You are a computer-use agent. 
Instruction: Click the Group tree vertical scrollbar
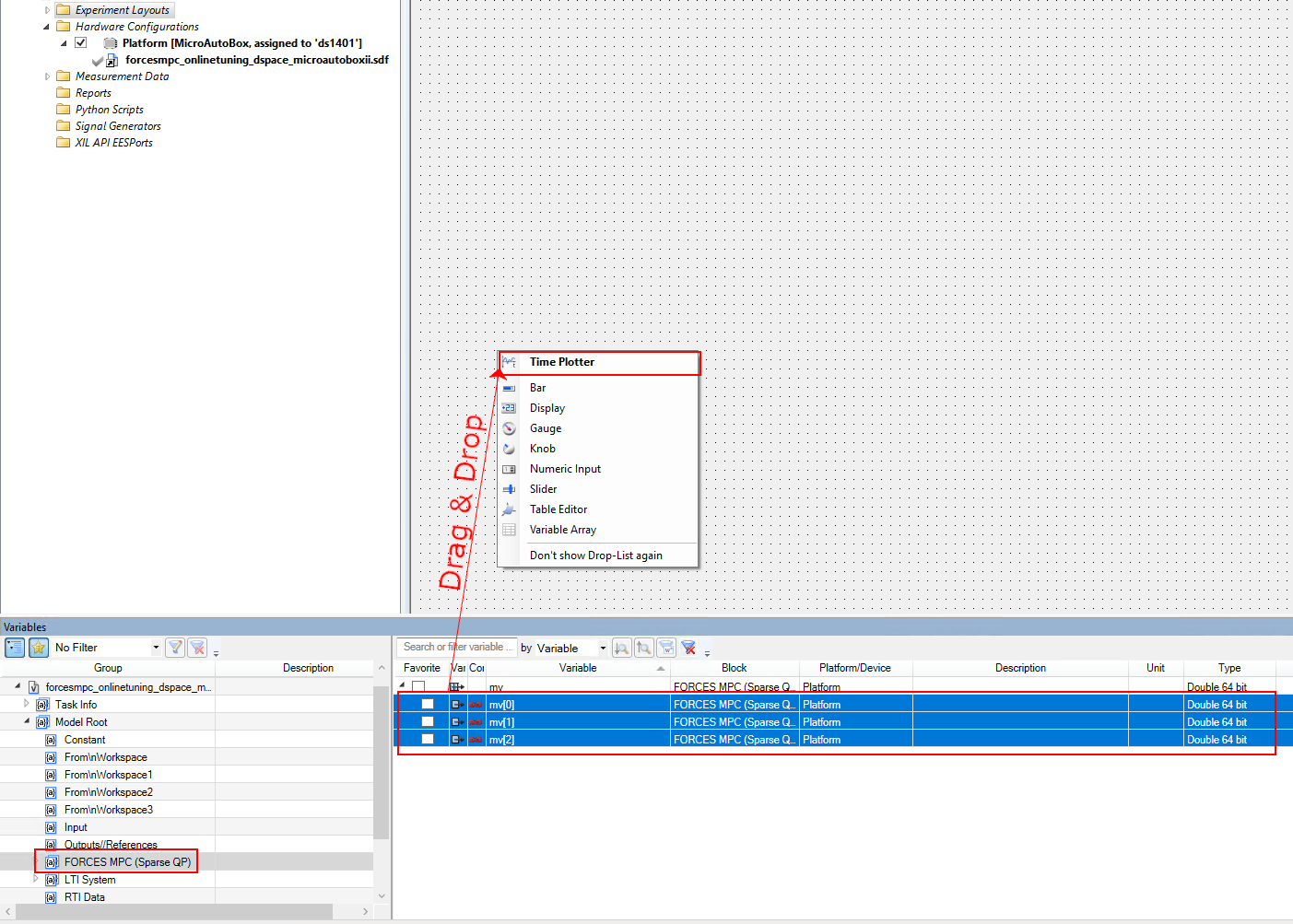point(382,765)
